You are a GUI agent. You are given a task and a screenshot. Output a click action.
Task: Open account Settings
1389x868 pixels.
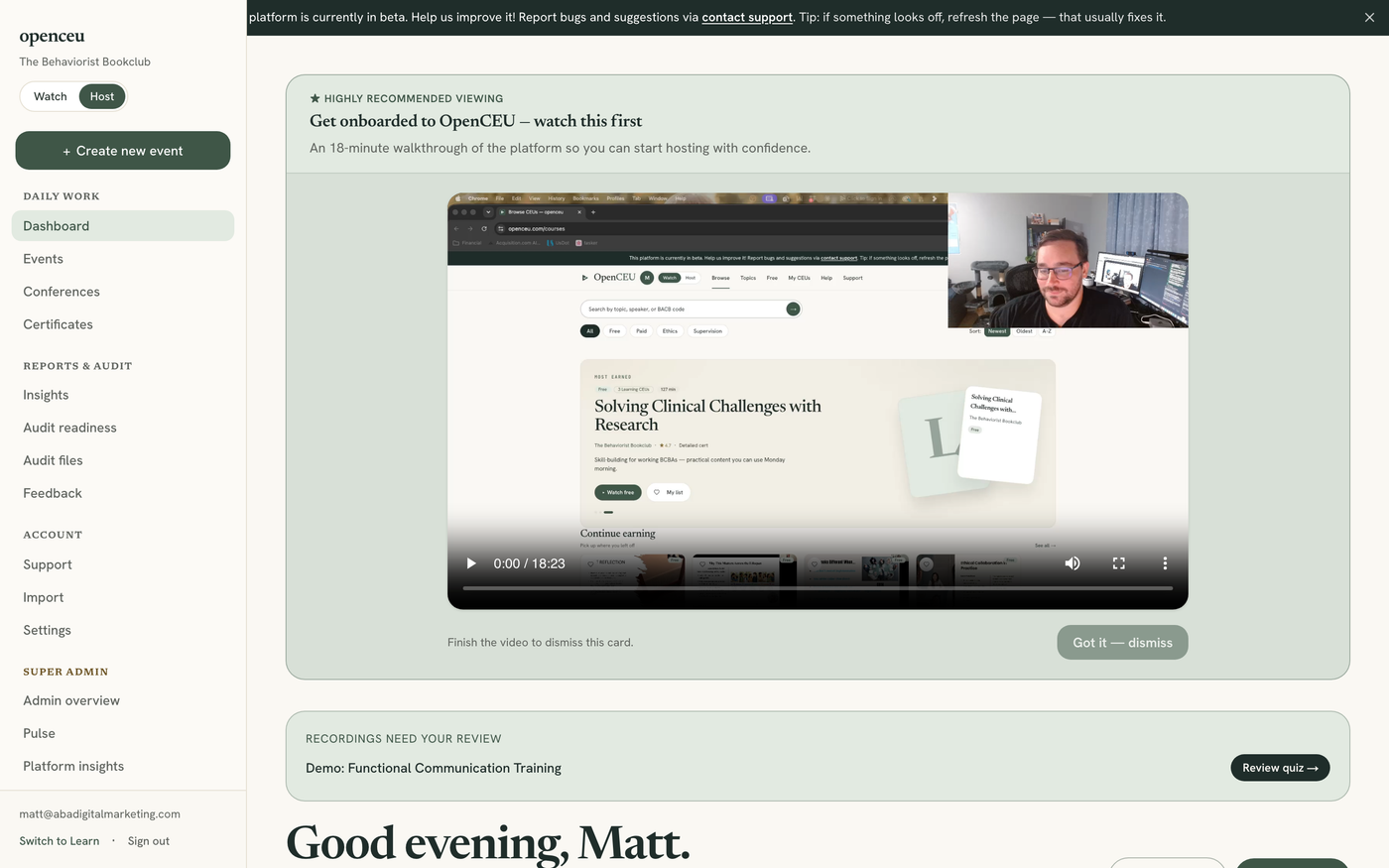pos(123,630)
